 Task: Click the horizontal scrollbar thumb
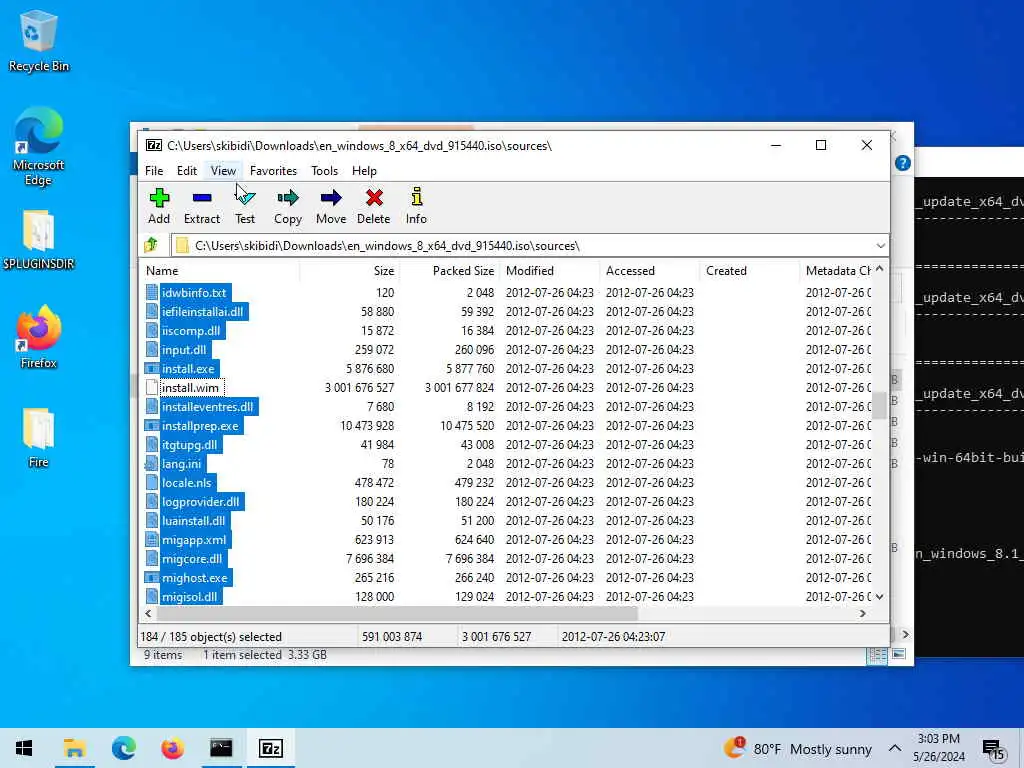click(x=396, y=613)
